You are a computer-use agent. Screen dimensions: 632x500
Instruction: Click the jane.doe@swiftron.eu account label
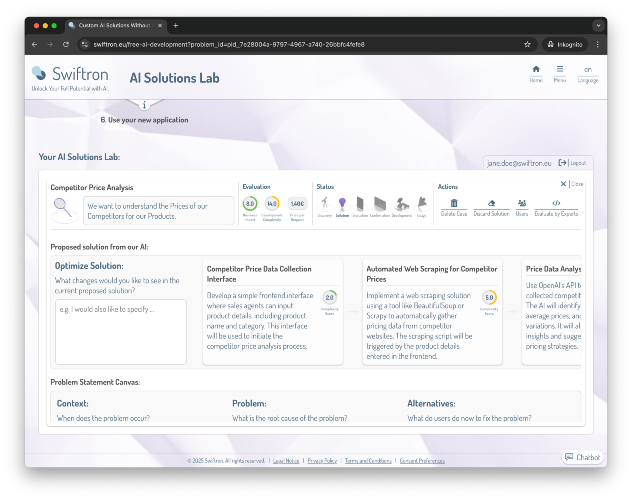[x=519, y=163]
